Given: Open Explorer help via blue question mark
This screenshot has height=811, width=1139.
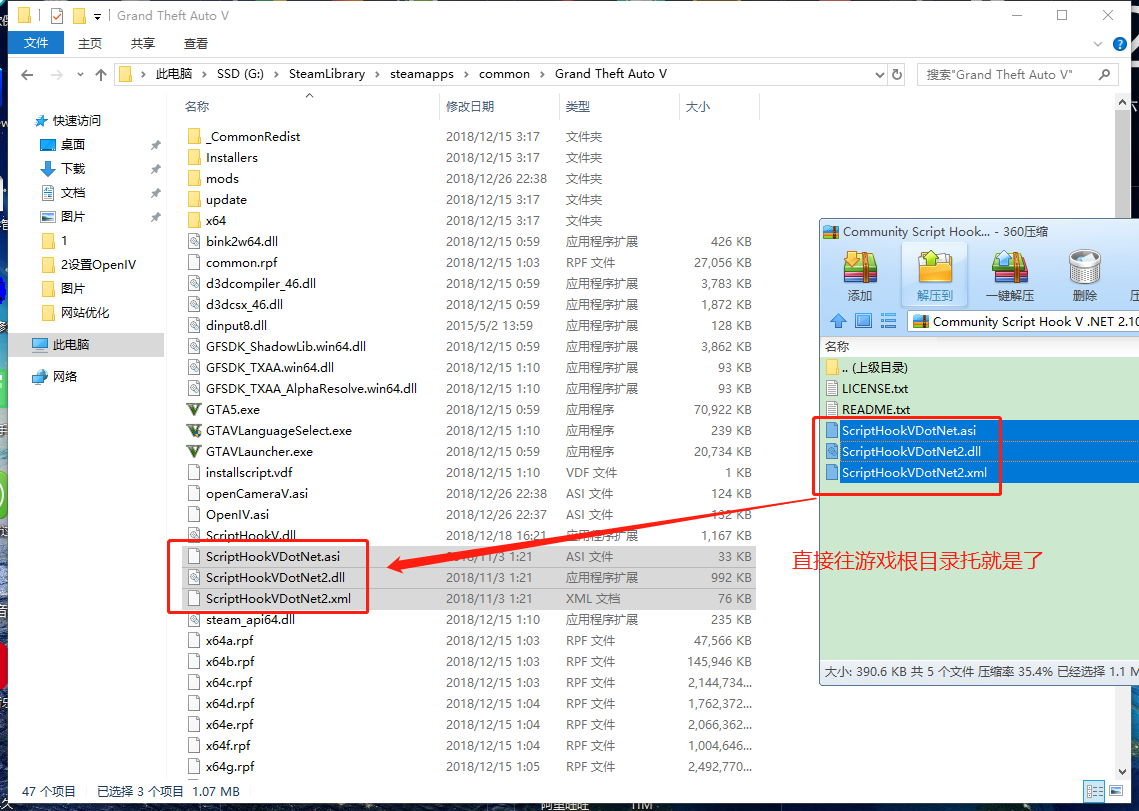Looking at the screenshot, I should [1120, 44].
